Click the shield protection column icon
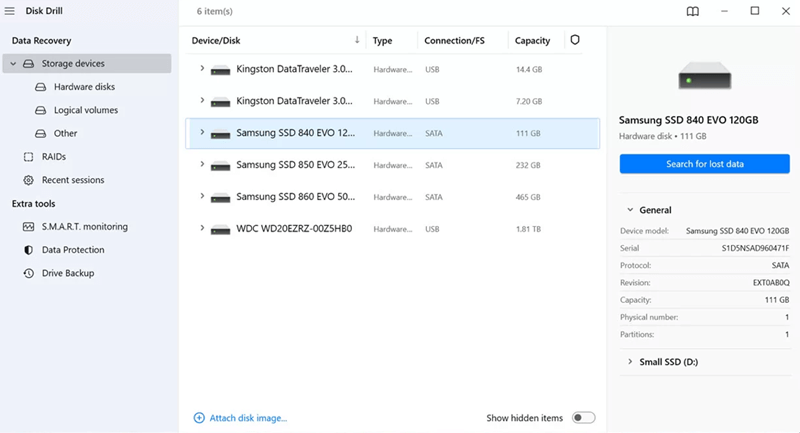800x433 pixels. coord(574,40)
